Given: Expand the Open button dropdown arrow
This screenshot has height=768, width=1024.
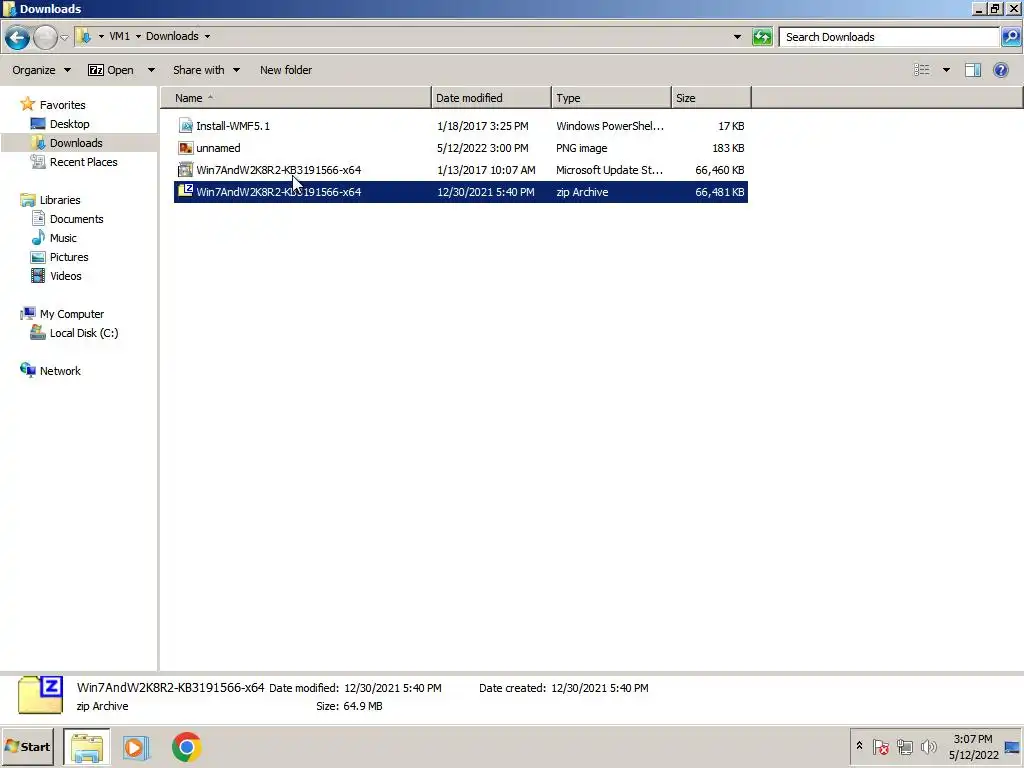Looking at the screenshot, I should [151, 70].
